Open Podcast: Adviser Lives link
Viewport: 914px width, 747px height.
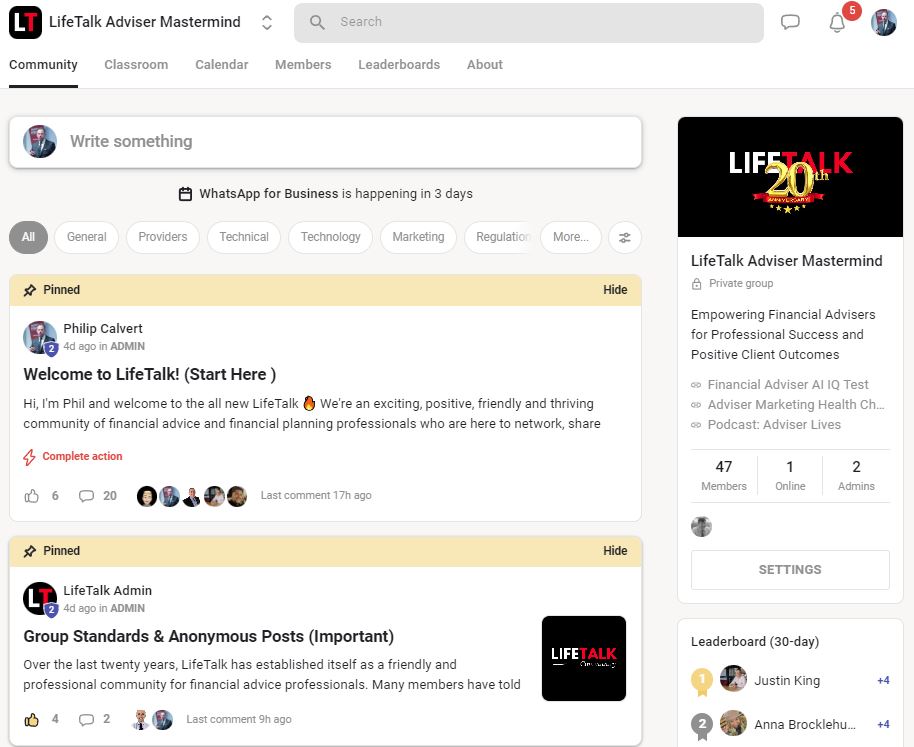click(774, 425)
